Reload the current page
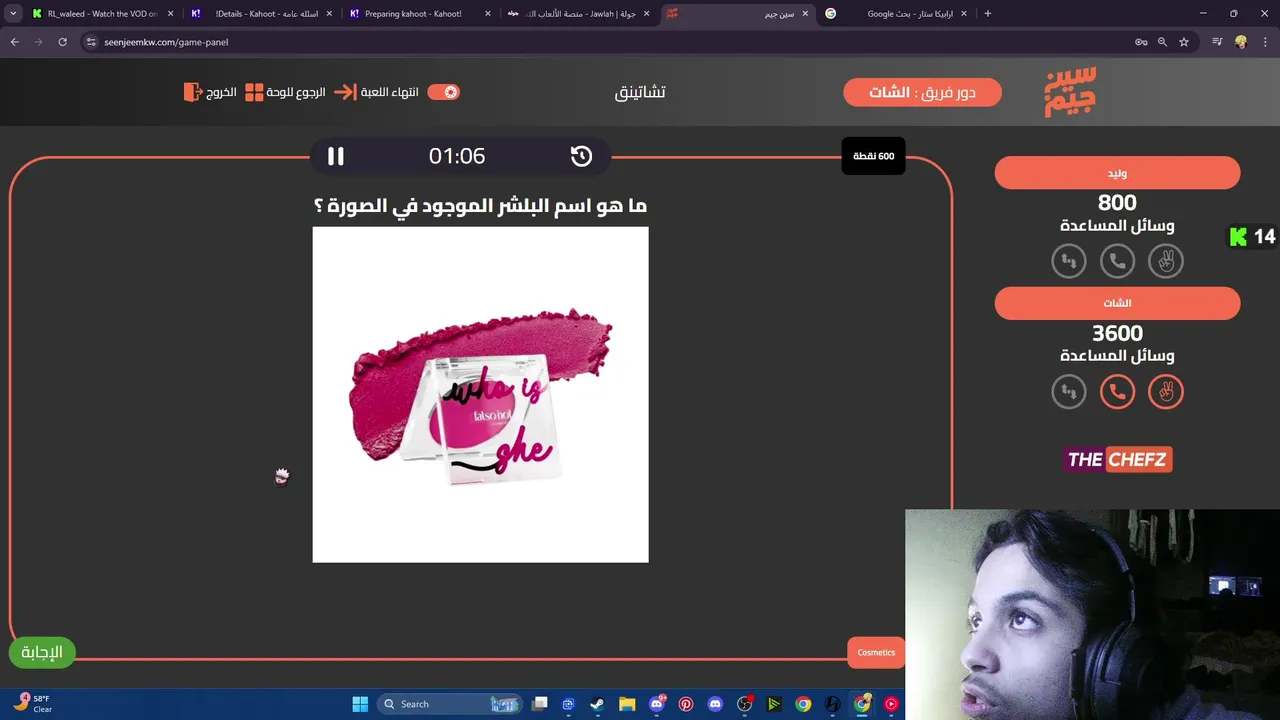This screenshot has height=720, width=1280. click(62, 42)
